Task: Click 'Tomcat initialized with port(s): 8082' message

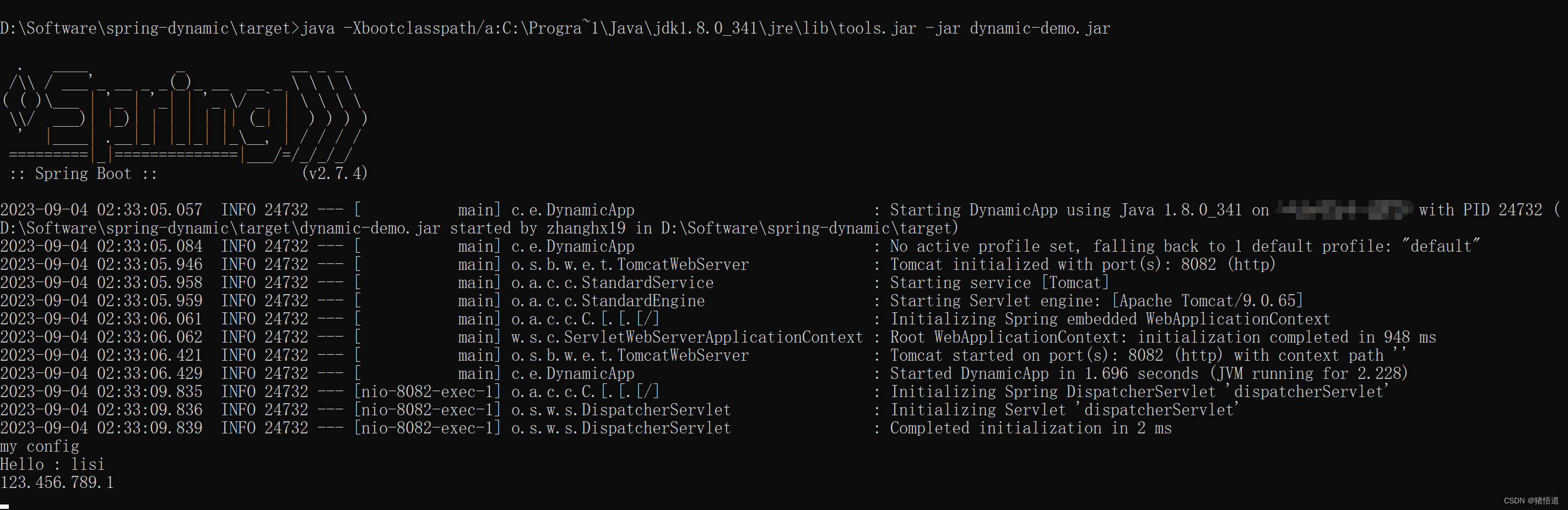Action: [1082, 264]
